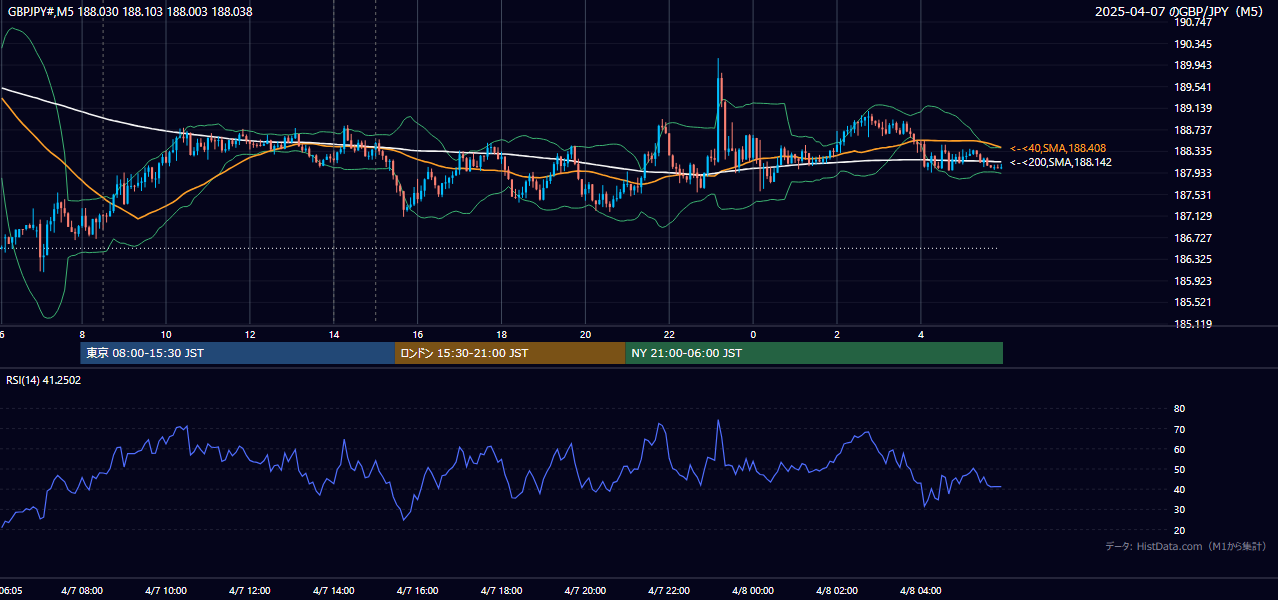Click RSI scale level 70
The height and width of the screenshot is (600, 1278).
coord(1179,429)
